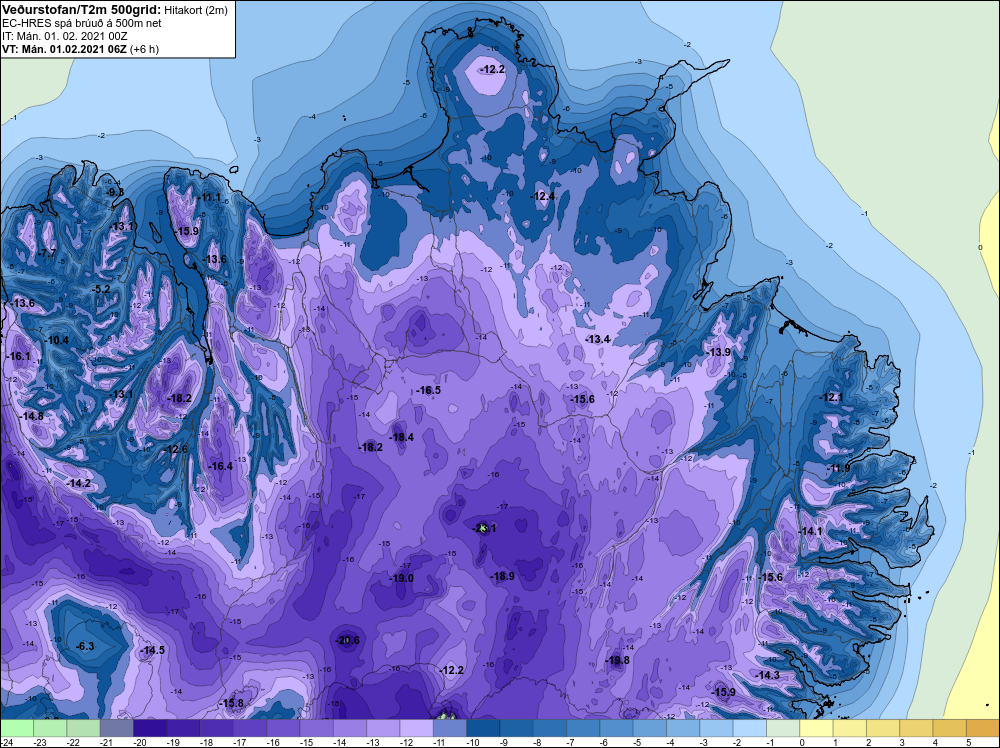Click the -1 pale green legend swatch
Screen dimensions: 1000x748
[783, 728]
